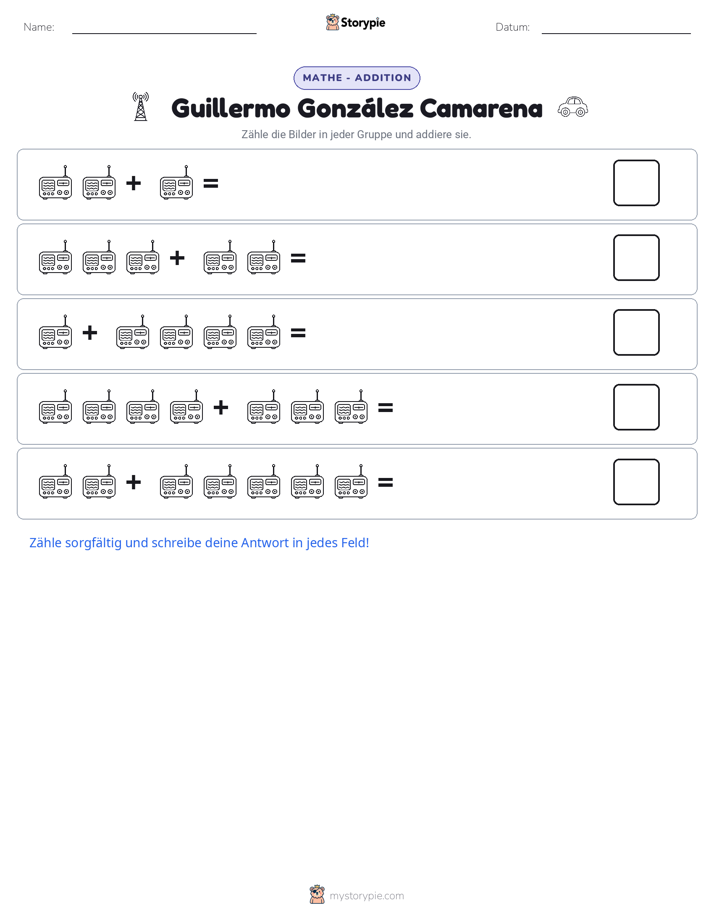The width and height of the screenshot is (714, 924).
Task: Click the last radio icon in row five
Action: pyautogui.click(x=351, y=481)
